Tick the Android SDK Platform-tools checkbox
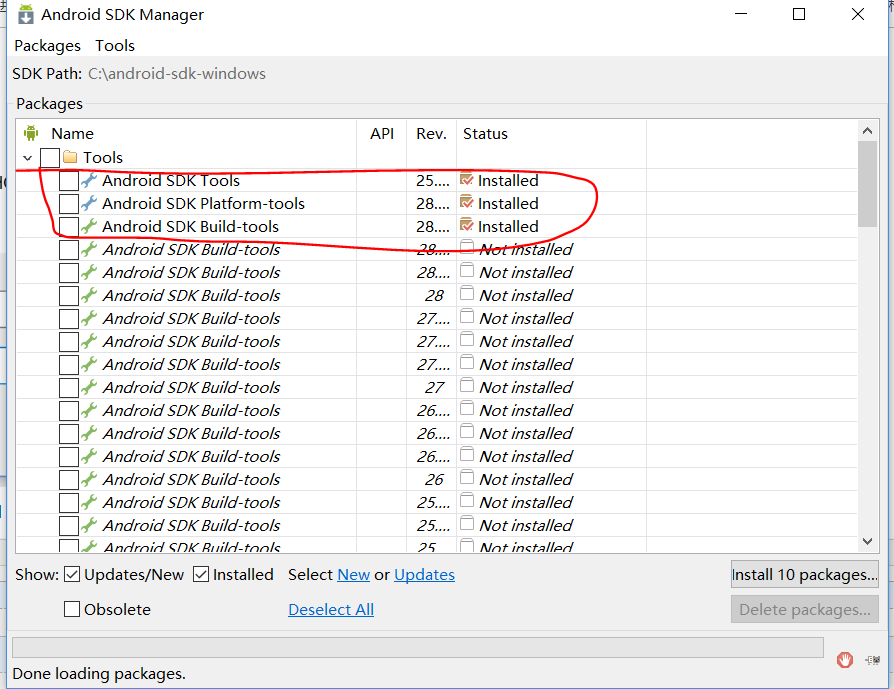Screen dimensions: 894x689 [x=69, y=204]
